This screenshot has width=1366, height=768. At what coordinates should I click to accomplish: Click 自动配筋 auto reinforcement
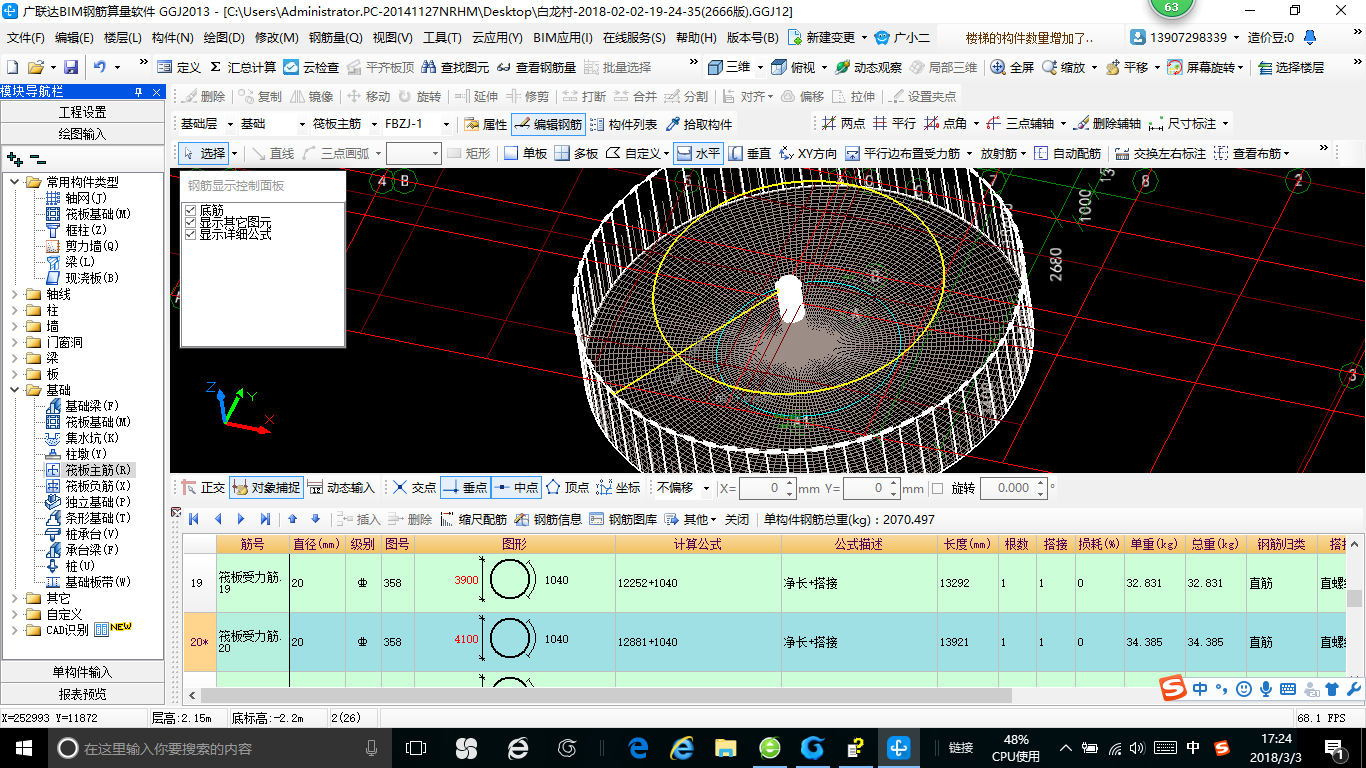point(1067,153)
